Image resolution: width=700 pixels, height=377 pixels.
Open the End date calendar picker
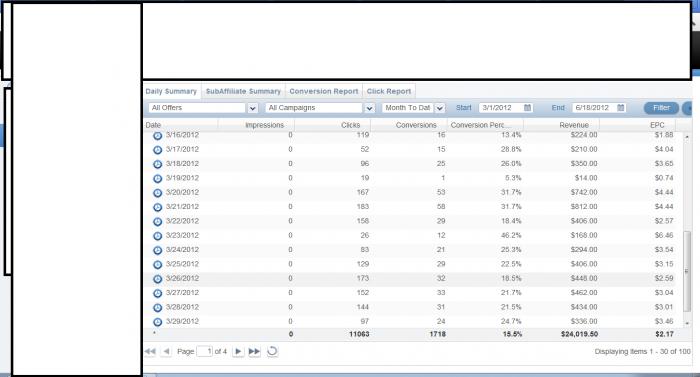pos(621,108)
